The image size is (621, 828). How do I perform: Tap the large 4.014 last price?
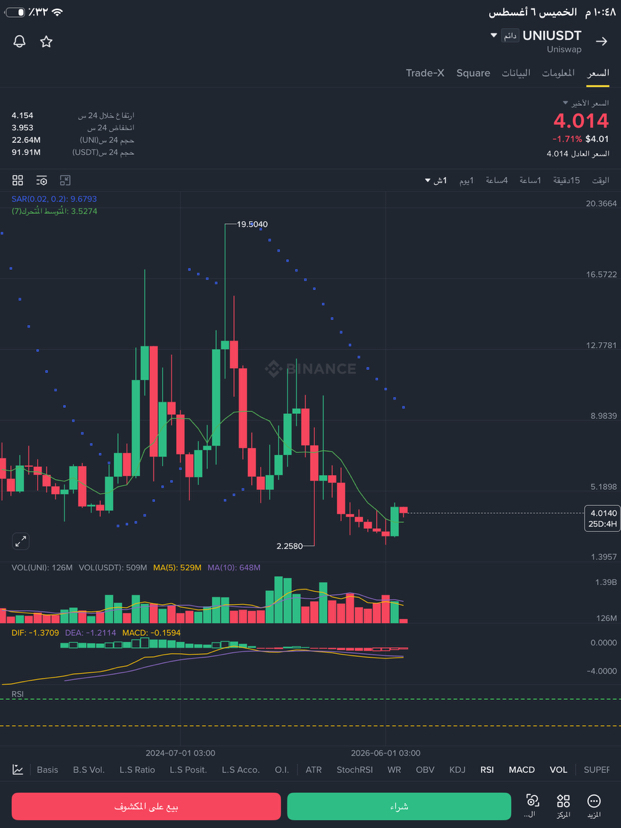click(581, 121)
